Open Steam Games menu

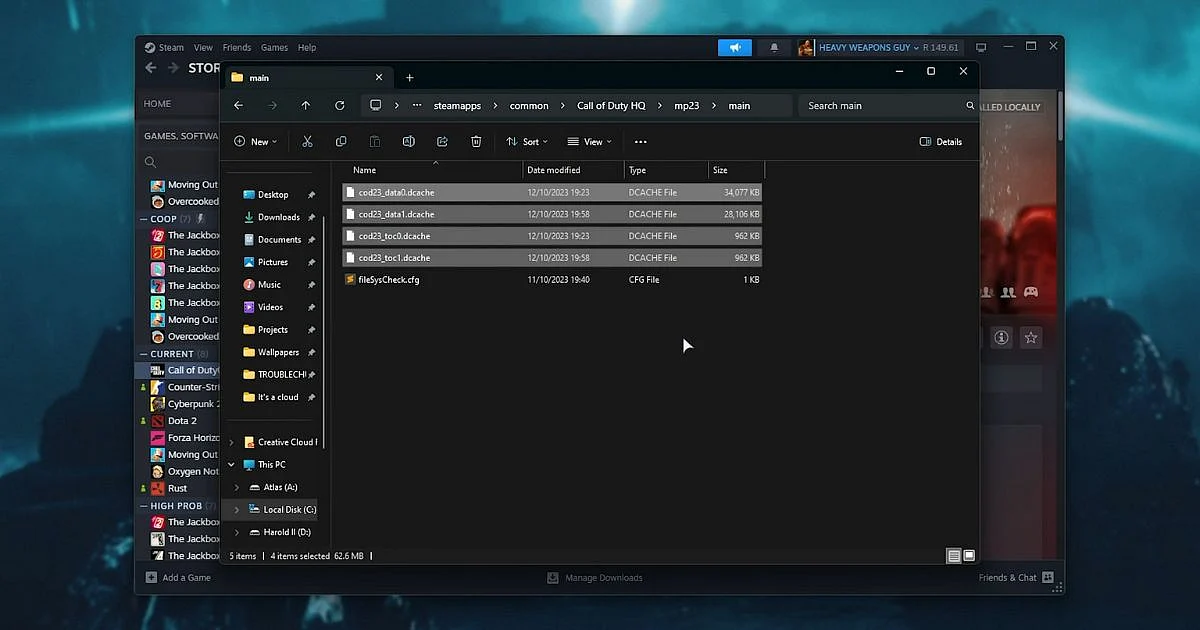274,47
